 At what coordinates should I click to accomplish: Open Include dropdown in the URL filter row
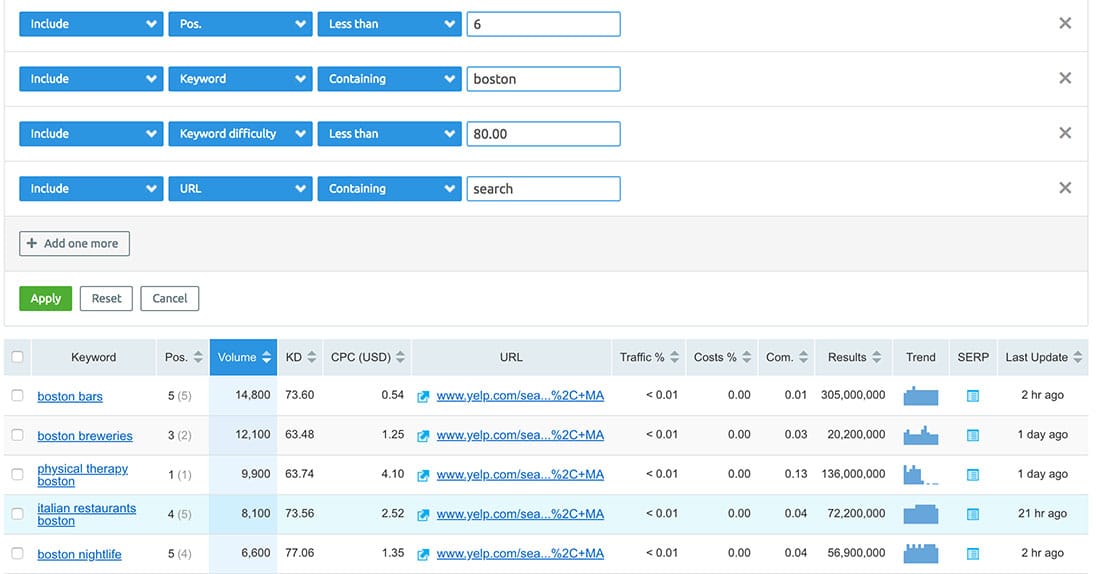tap(91, 188)
